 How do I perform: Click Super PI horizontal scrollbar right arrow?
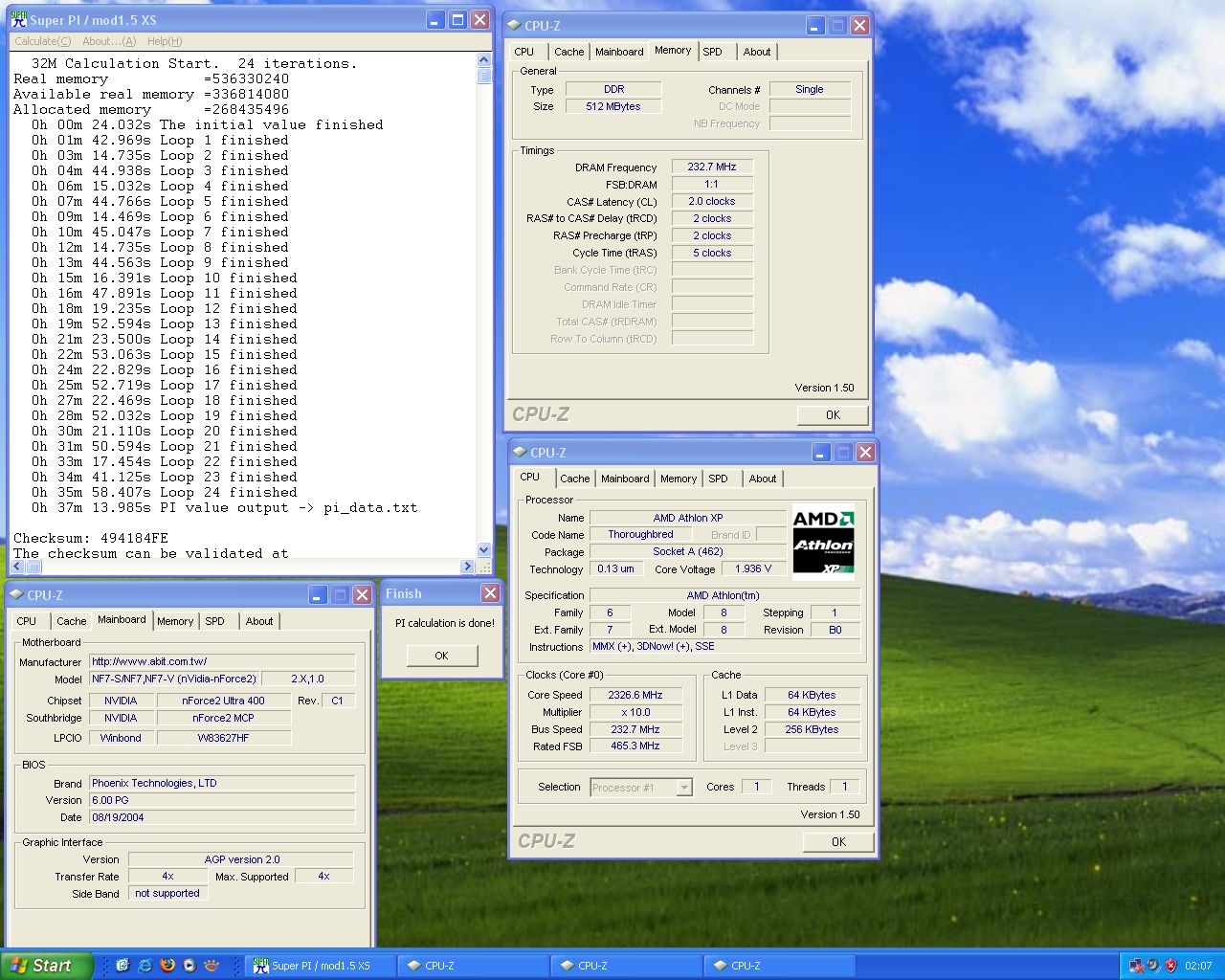coord(468,566)
